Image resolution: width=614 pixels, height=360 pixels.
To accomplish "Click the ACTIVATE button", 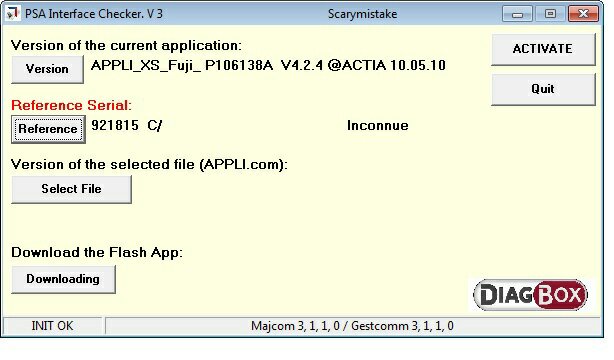I will coord(543,49).
